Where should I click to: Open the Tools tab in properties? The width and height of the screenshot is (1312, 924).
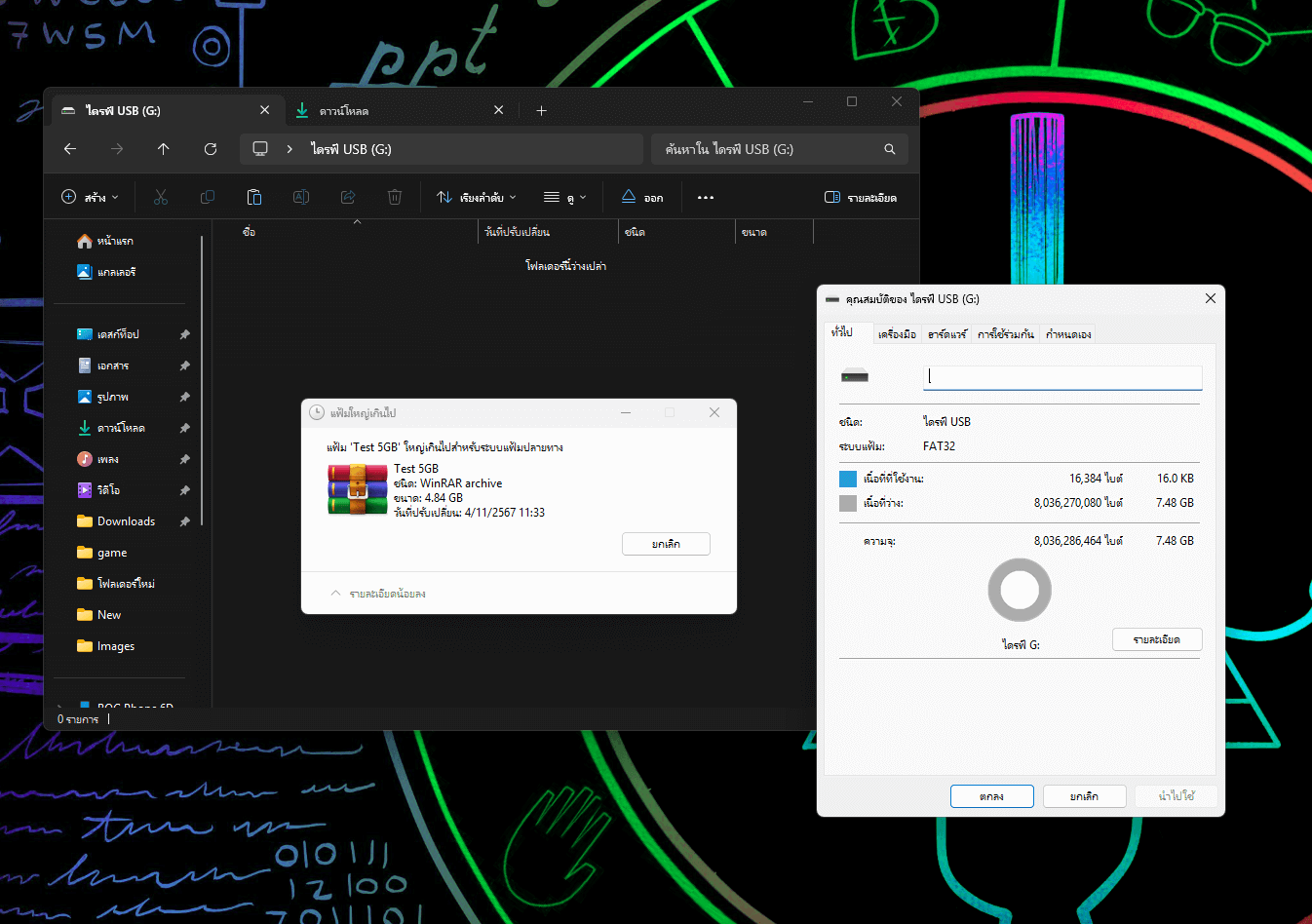click(897, 334)
